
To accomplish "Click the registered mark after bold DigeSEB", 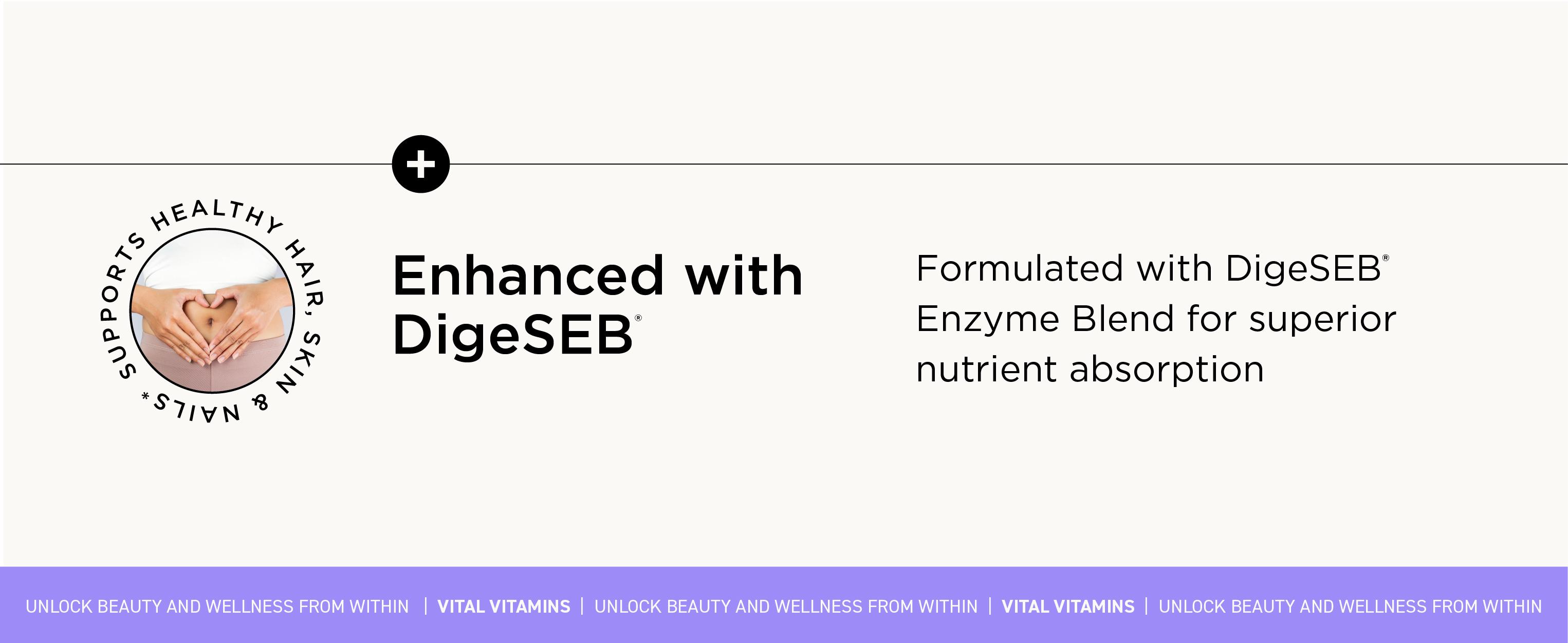I will click(x=638, y=318).
